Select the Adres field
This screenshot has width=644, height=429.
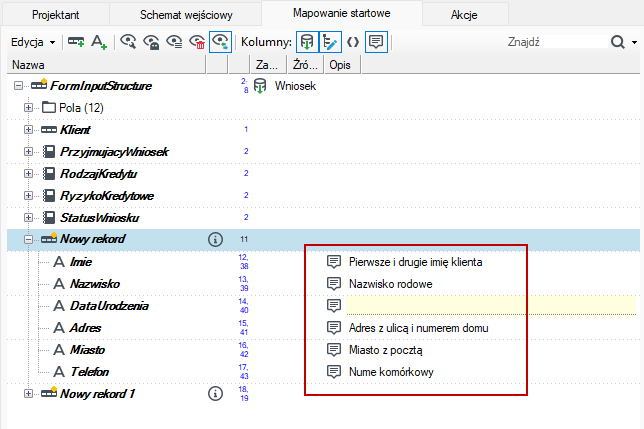(85, 328)
